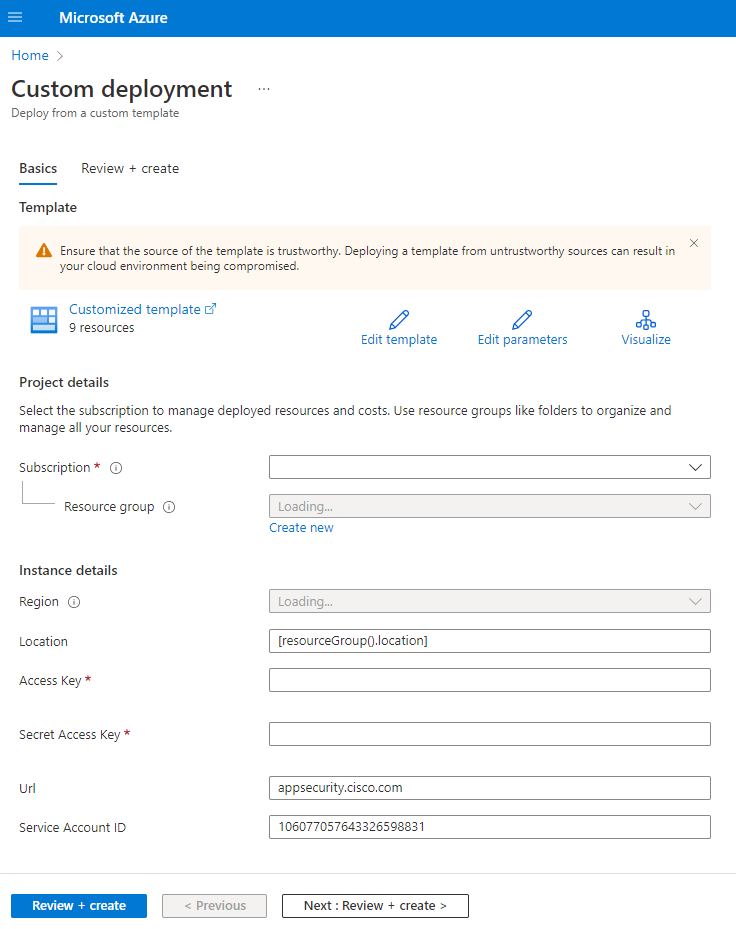Click the Edit parameters pencil icon

coord(522,320)
